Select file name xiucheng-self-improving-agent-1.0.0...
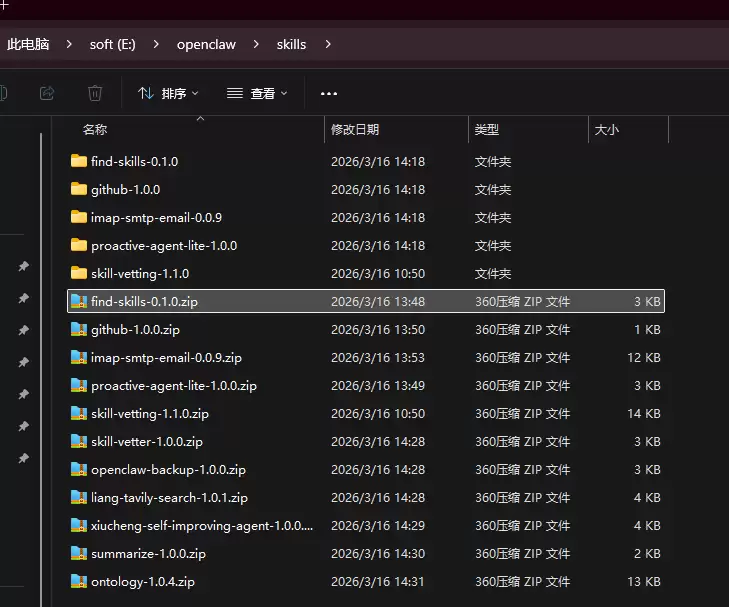729x607 pixels. coord(202,526)
